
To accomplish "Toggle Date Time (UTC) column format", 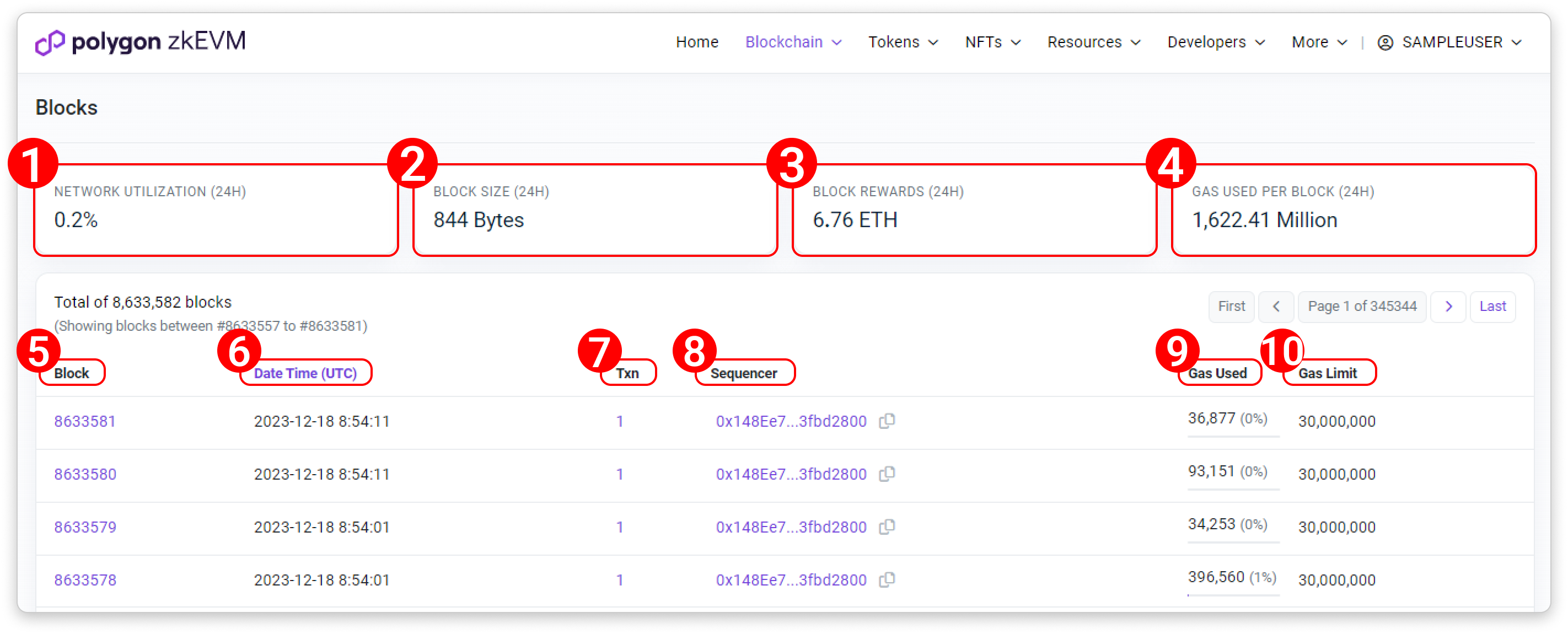I will tap(305, 373).
